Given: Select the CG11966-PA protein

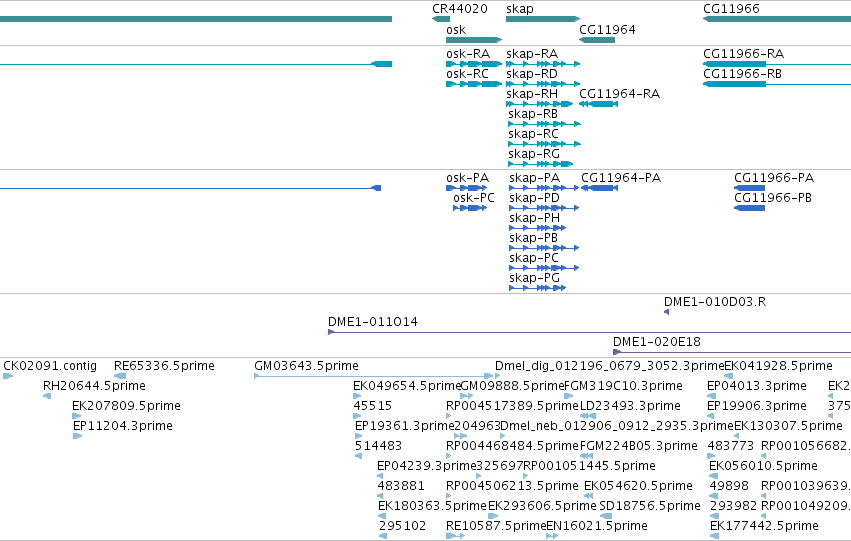Looking at the screenshot, I should (x=750, y=188).
